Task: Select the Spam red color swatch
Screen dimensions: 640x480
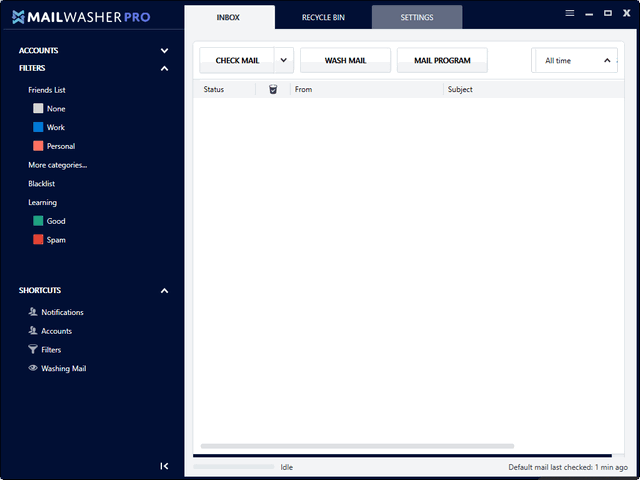Action: pos(38,240)
